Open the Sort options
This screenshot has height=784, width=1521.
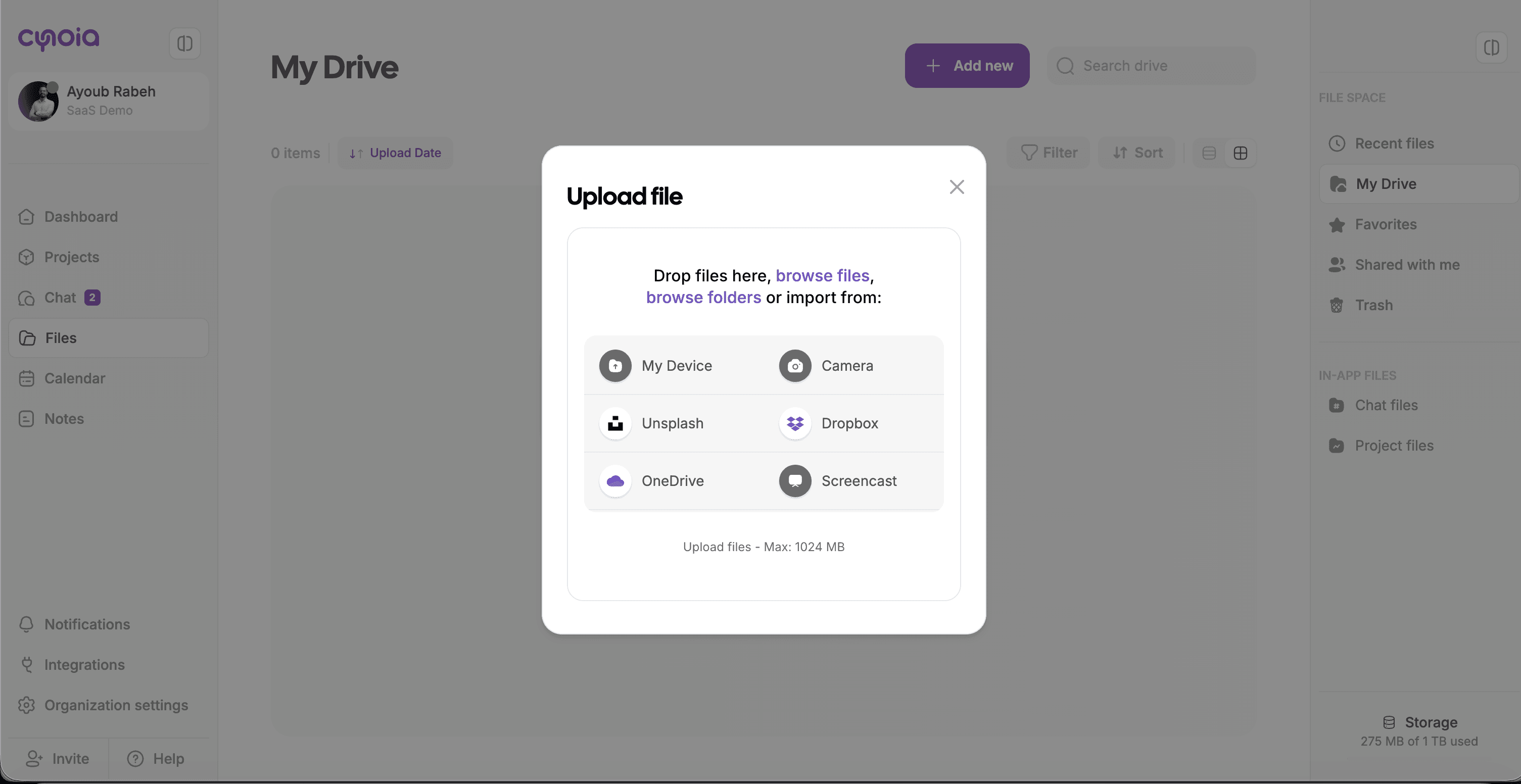[x=1137, y=154]
